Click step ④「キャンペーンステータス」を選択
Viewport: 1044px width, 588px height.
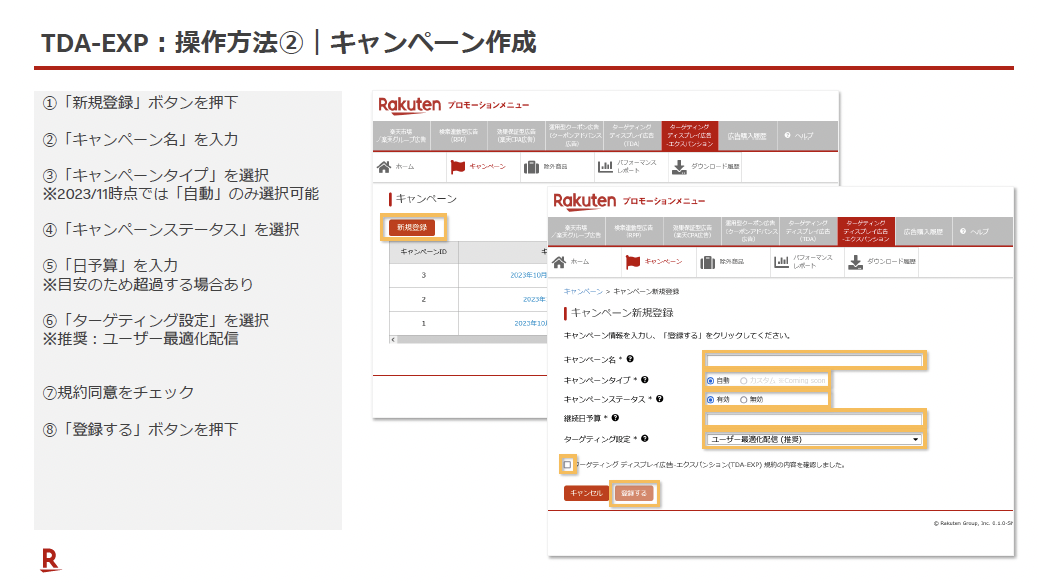click(x=171, y=230)
